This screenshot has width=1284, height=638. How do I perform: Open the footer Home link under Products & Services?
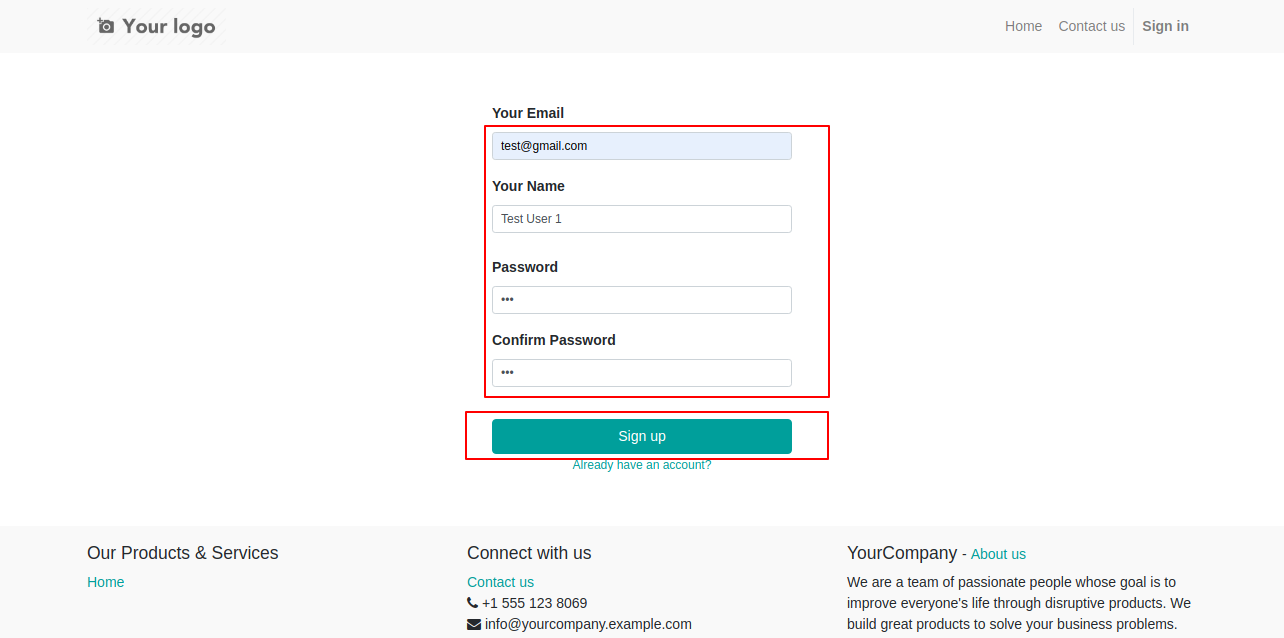click(x=106, y=582)
